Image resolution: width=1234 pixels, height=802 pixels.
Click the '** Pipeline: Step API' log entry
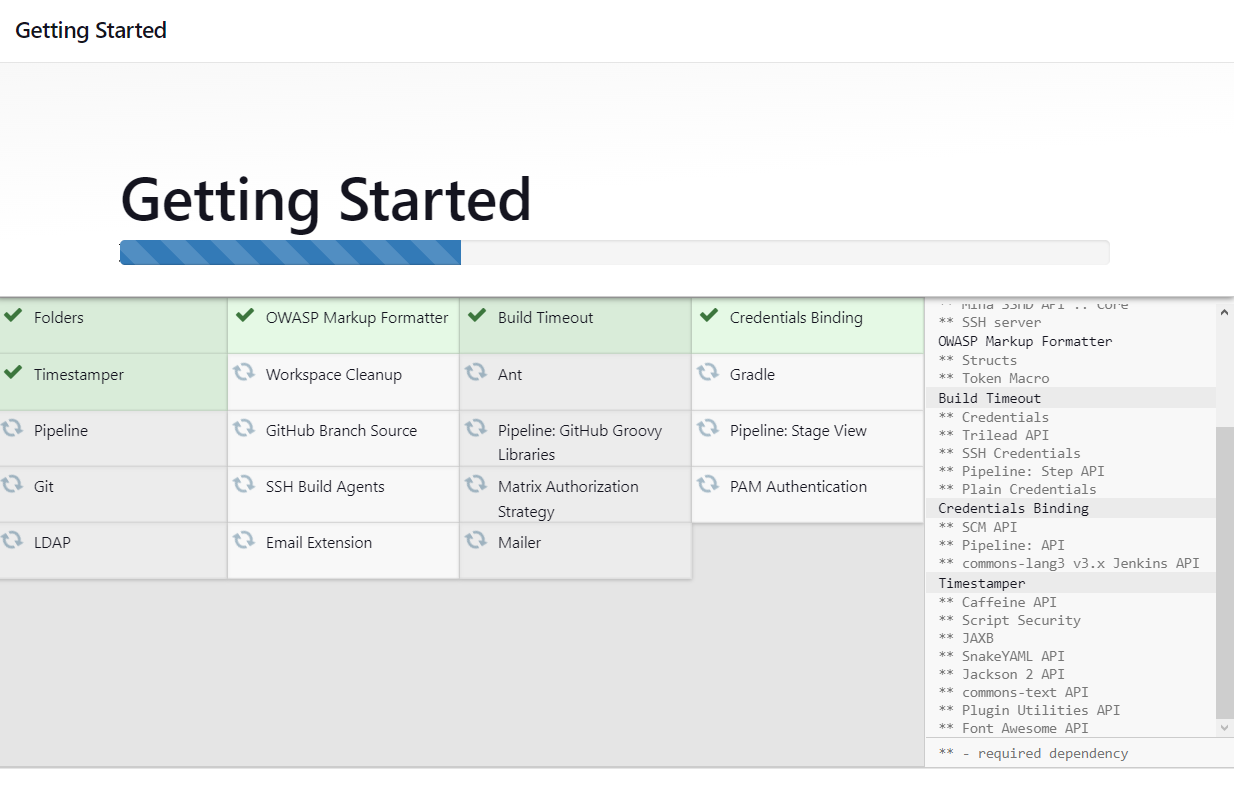coord(1022,471)
